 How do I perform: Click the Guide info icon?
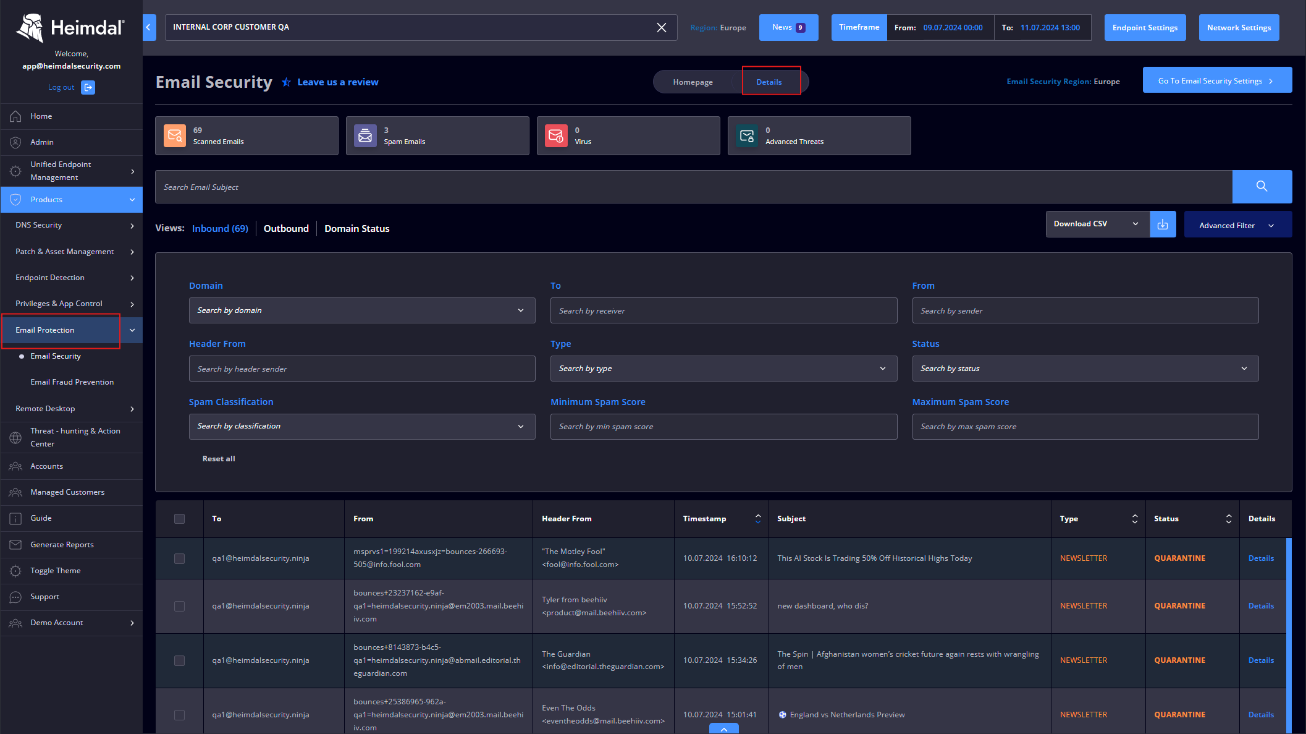pyautogui.click(x=15, y=518)
